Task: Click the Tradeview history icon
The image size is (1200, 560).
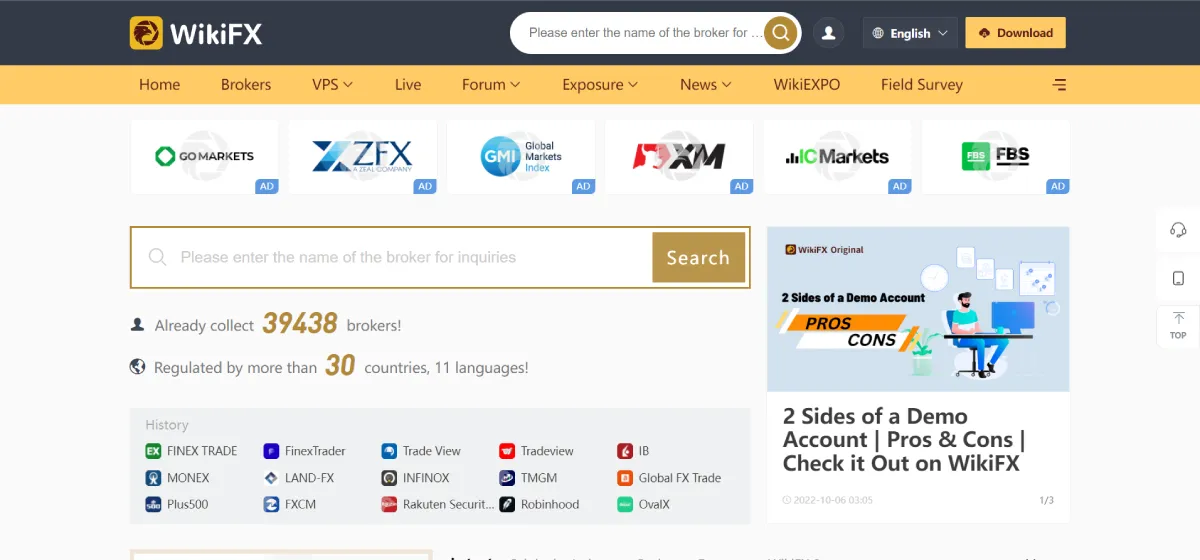Action: [507, 451]
